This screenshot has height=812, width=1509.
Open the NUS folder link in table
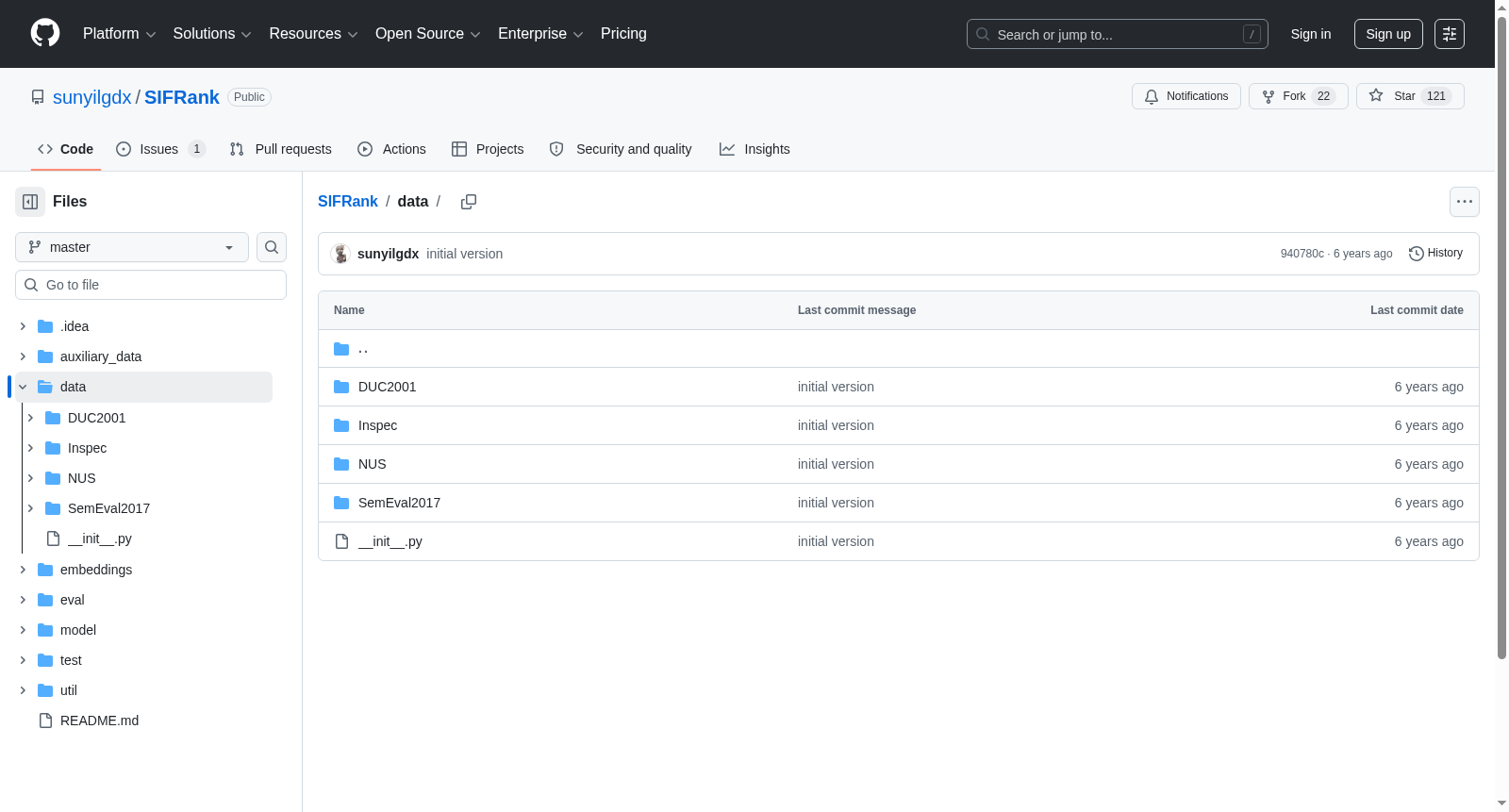[372, 464]
